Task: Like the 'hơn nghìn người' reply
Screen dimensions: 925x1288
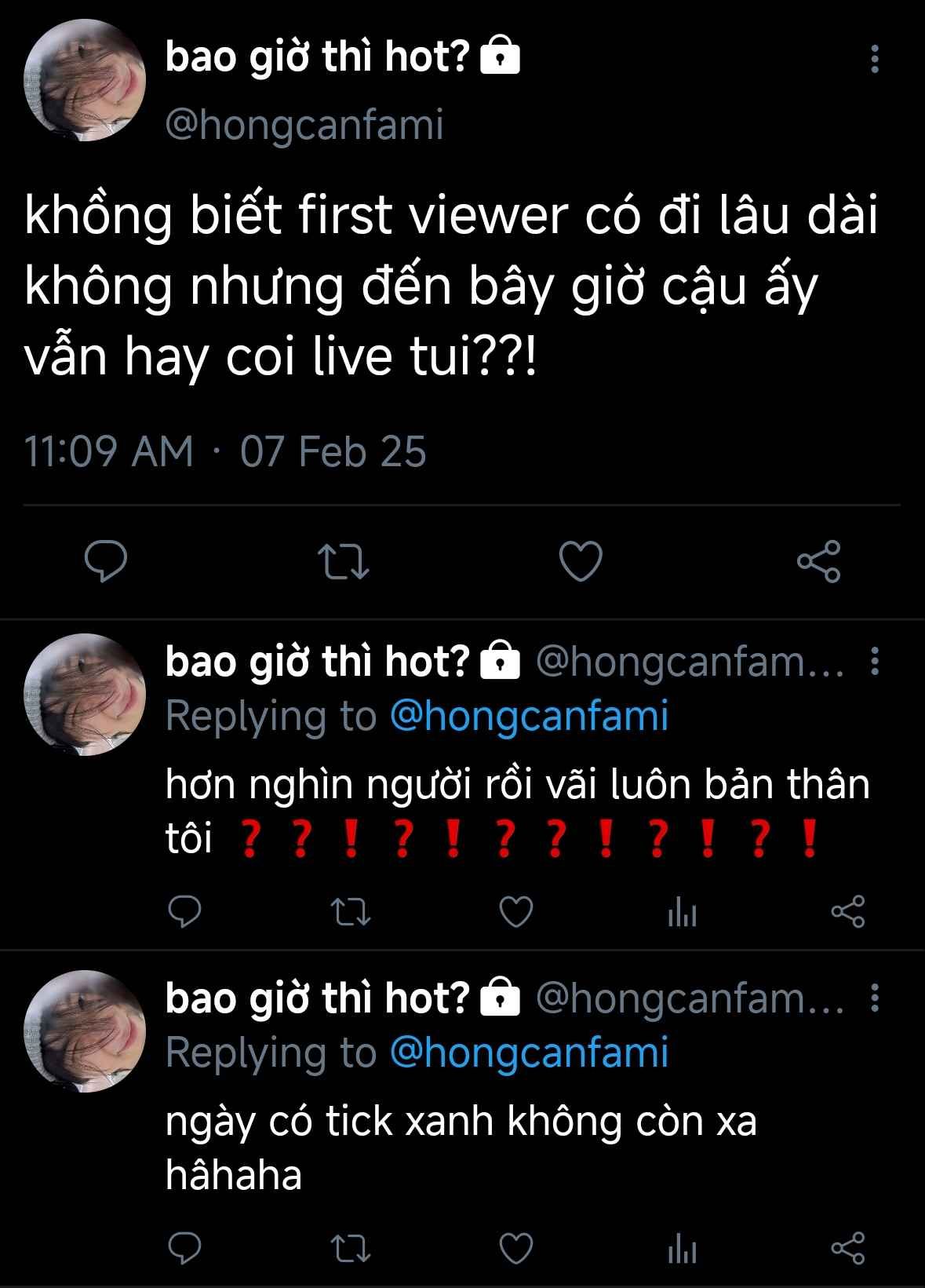Action: pyautogui.click(x=516, y=912)
